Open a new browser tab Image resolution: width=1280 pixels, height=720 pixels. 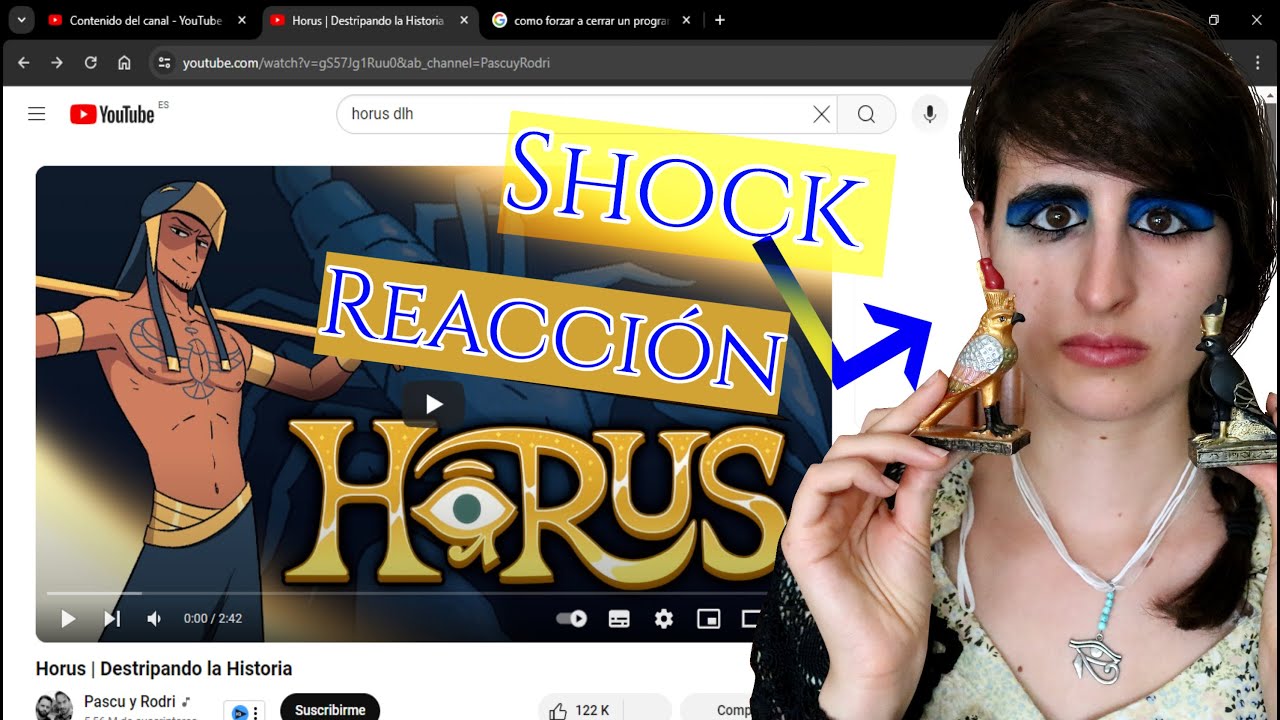pyautogui.click(x=720, y=20)
